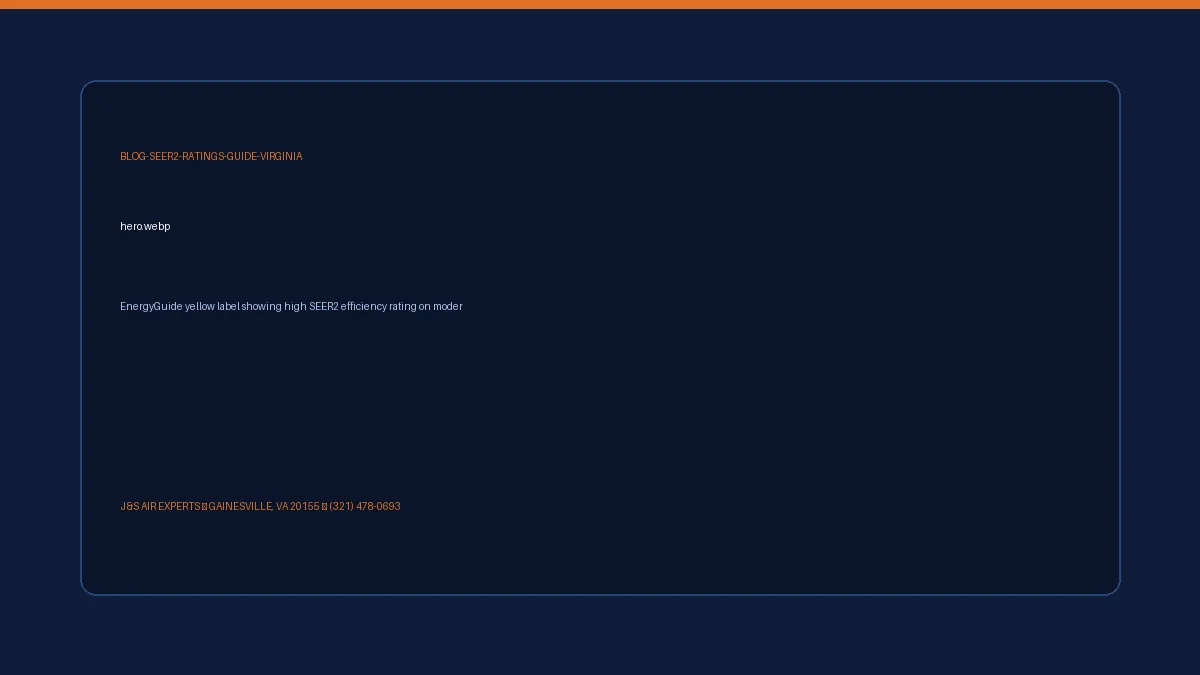Click the separator glyph before the phone number

324,507
